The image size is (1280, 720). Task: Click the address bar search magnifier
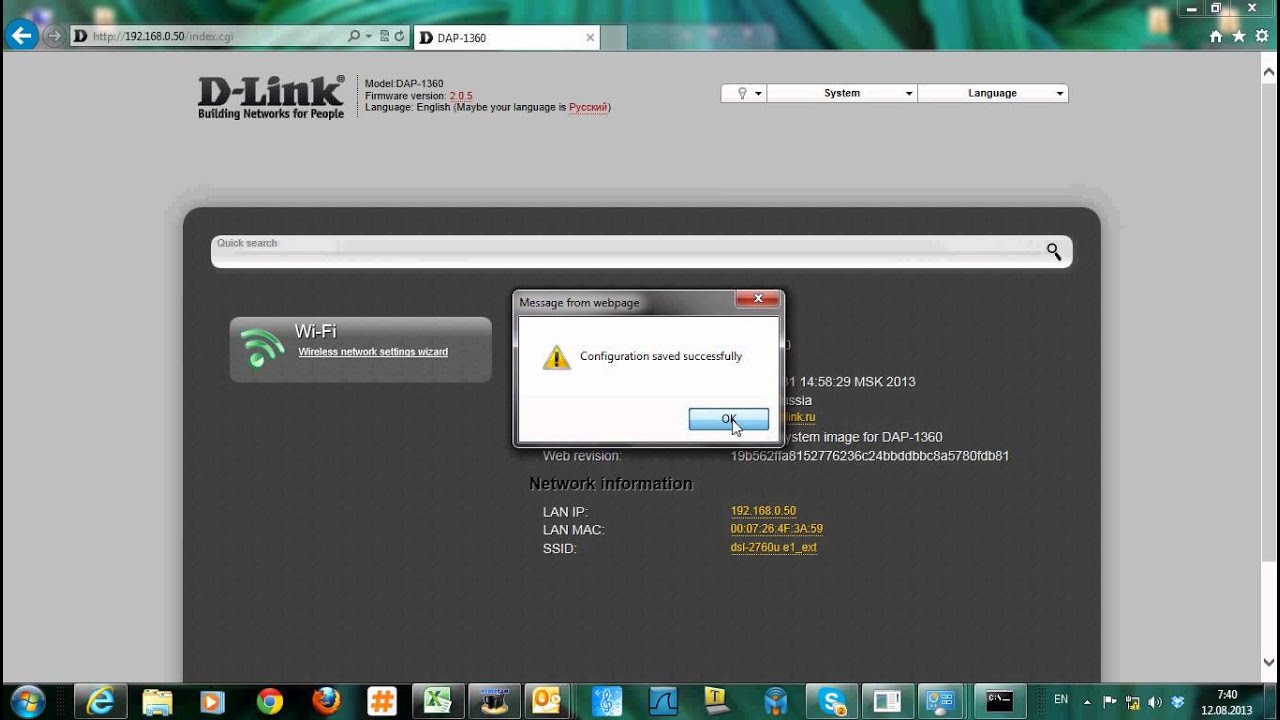tap(354, 36)
